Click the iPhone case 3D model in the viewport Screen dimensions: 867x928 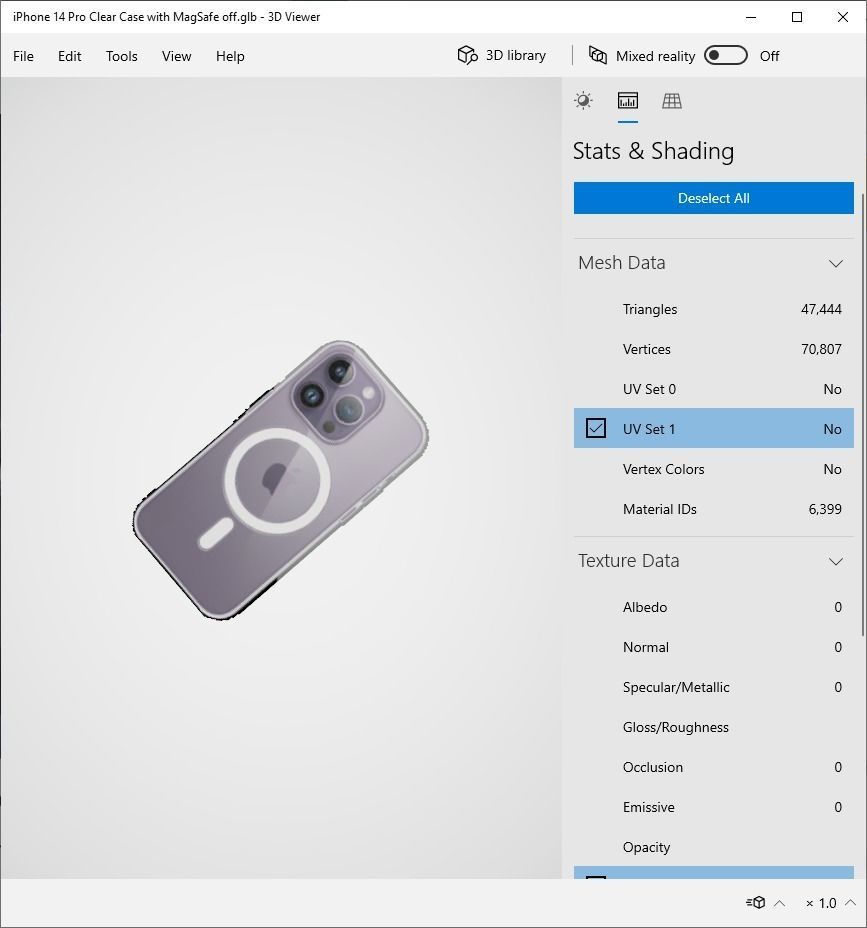(x=281, y=480)
